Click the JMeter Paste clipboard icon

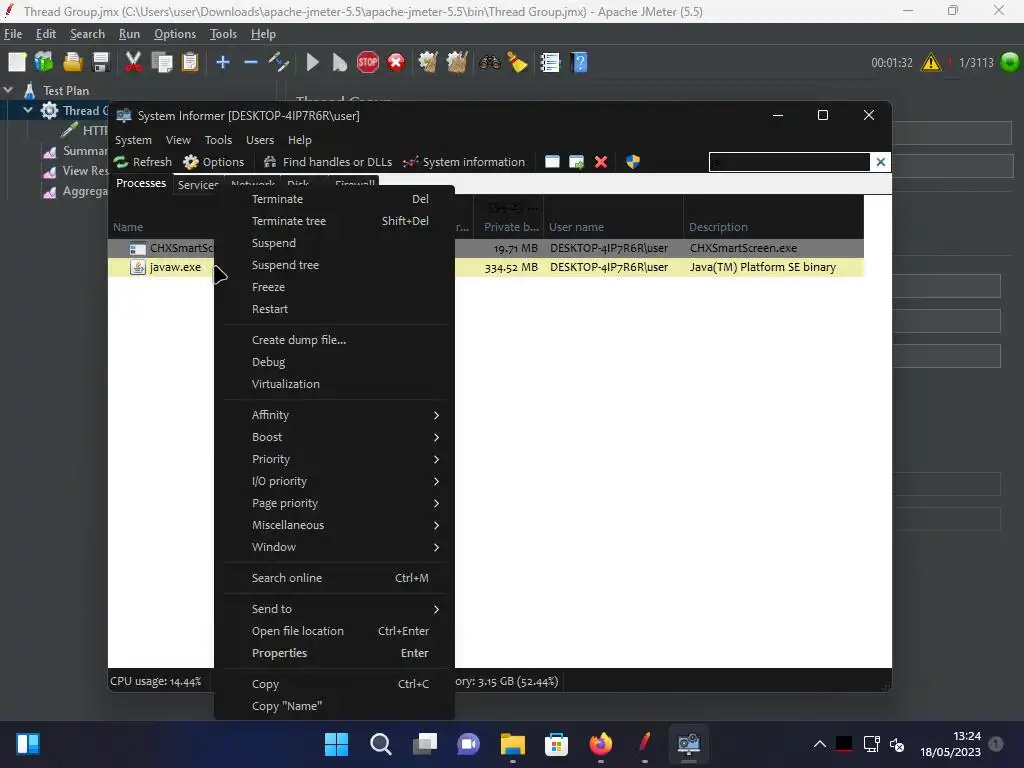point(190,63)
